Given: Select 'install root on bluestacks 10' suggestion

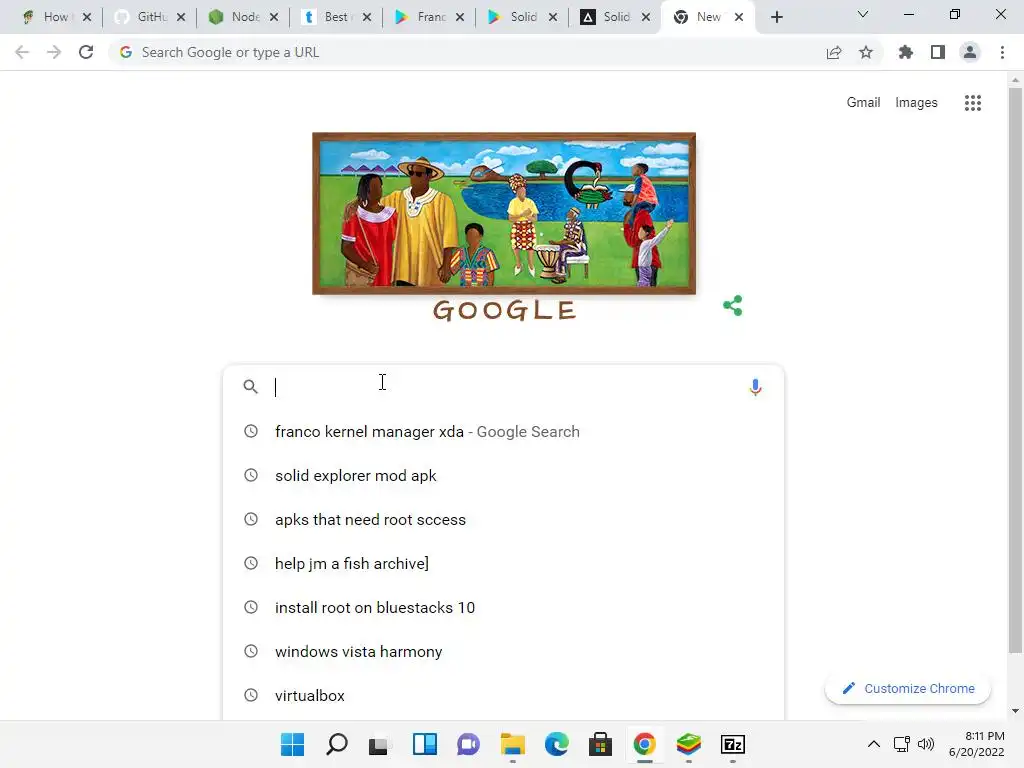Looking at the screenshot, I should [x=503, y=607].
